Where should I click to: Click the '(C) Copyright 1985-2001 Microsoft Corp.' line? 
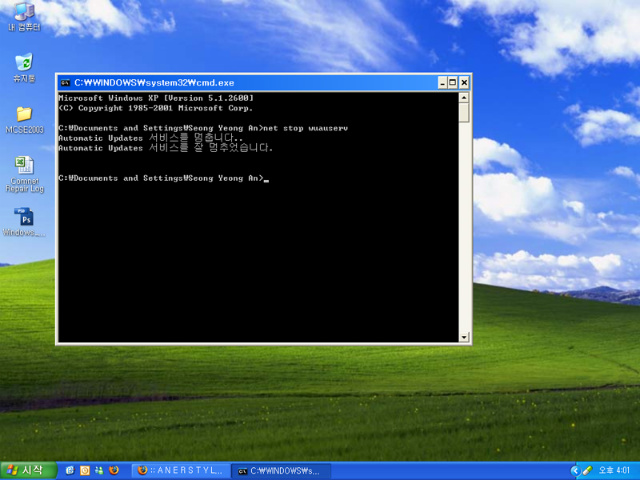click(x=156, y=108)
